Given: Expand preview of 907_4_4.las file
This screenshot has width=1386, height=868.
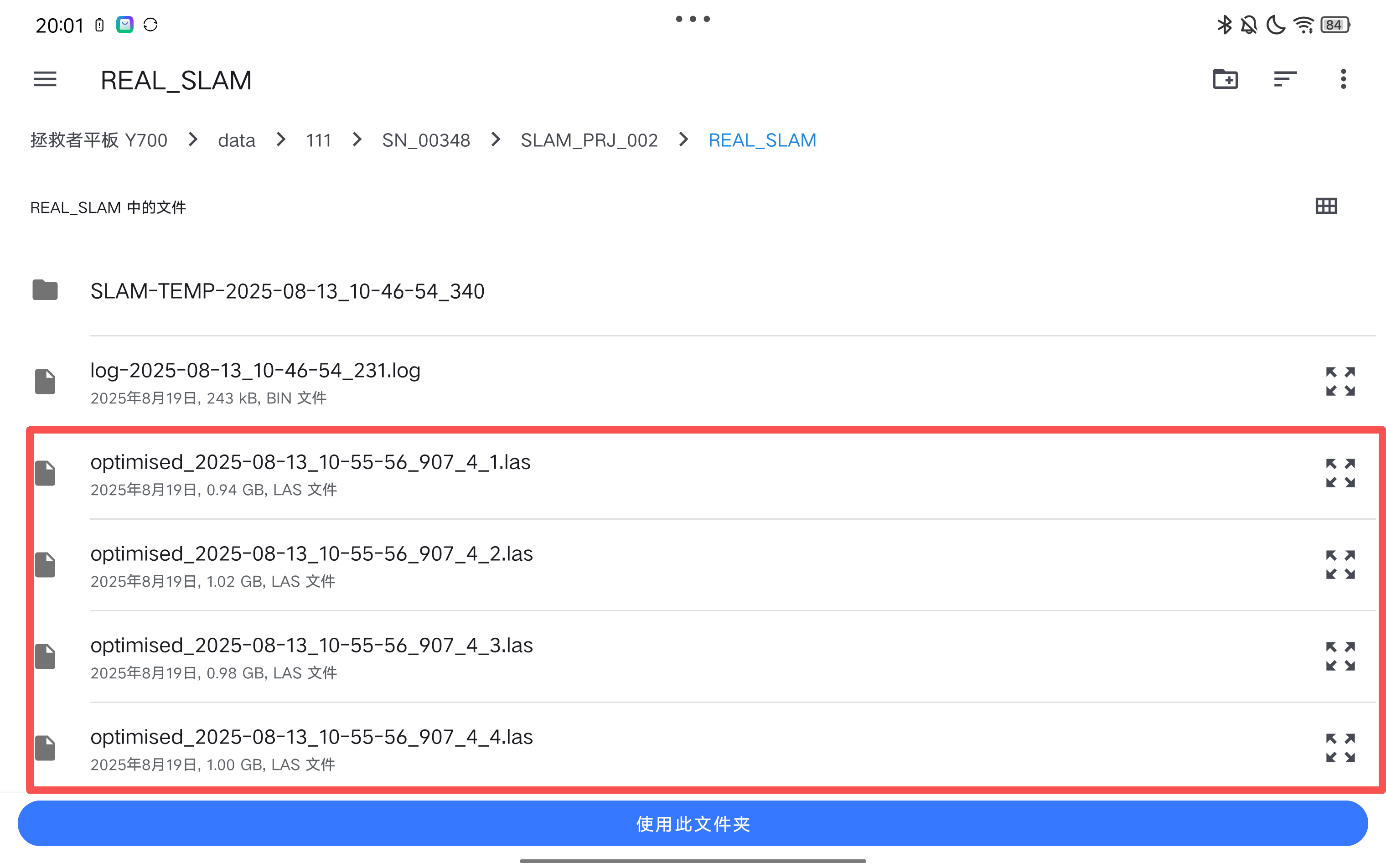Looking at the screenshot, I should tap(1340, 748).
